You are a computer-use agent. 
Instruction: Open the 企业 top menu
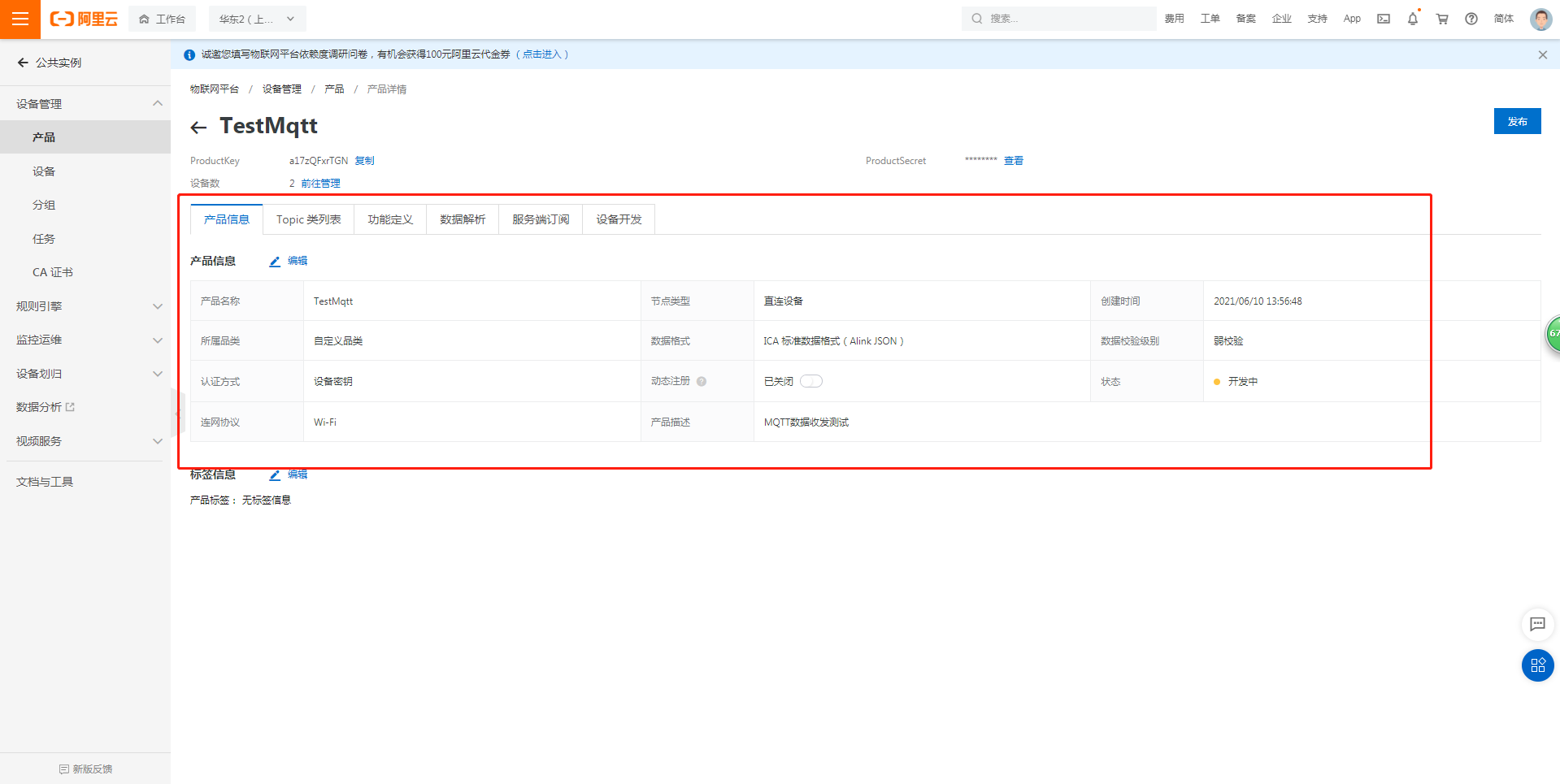tap(1281, 19)
